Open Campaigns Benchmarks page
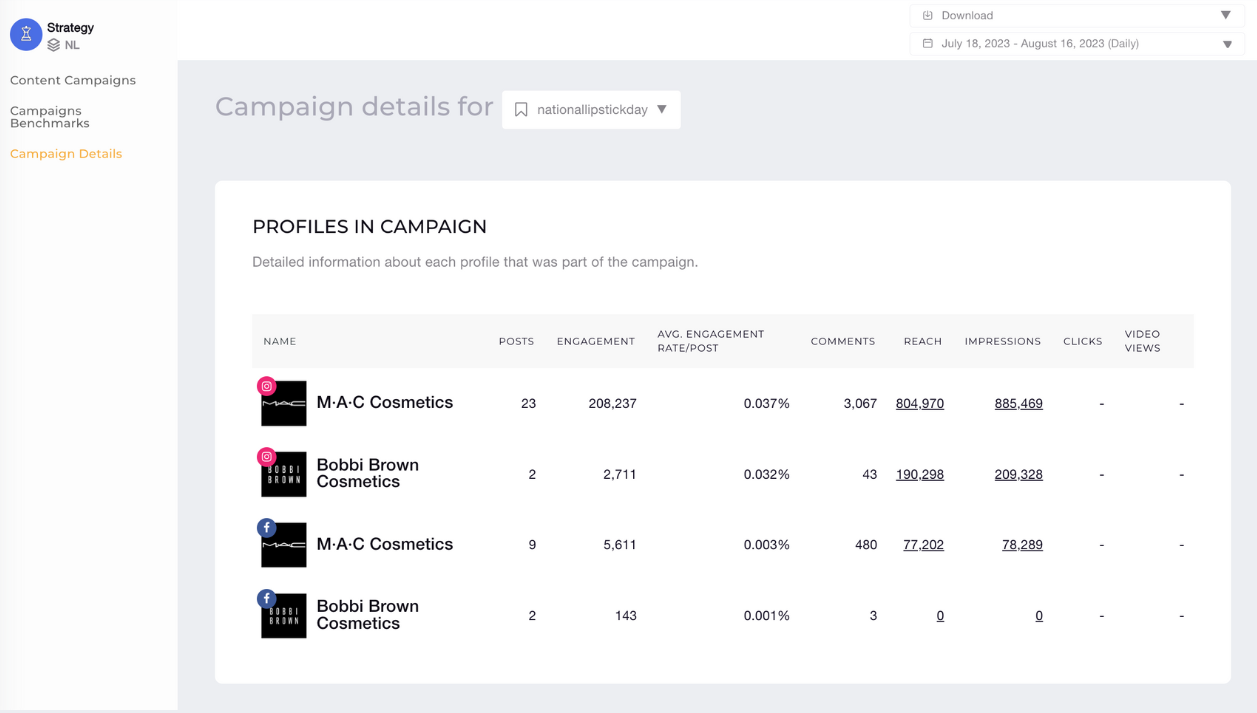 pos(50,117)
